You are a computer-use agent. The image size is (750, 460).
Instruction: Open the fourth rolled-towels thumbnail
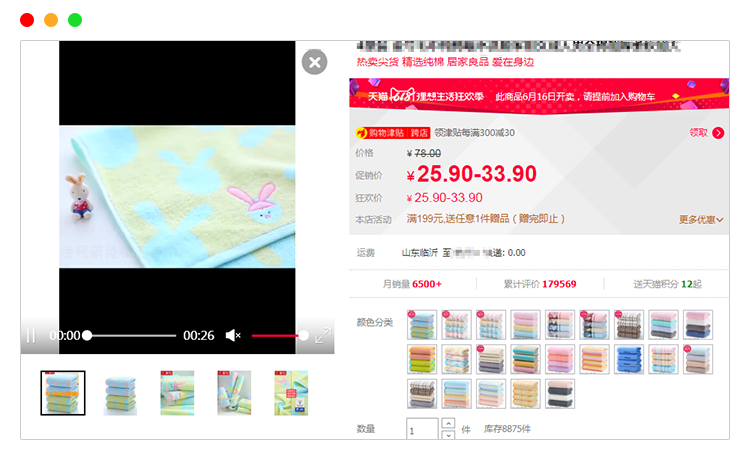[x=234, y=393]
